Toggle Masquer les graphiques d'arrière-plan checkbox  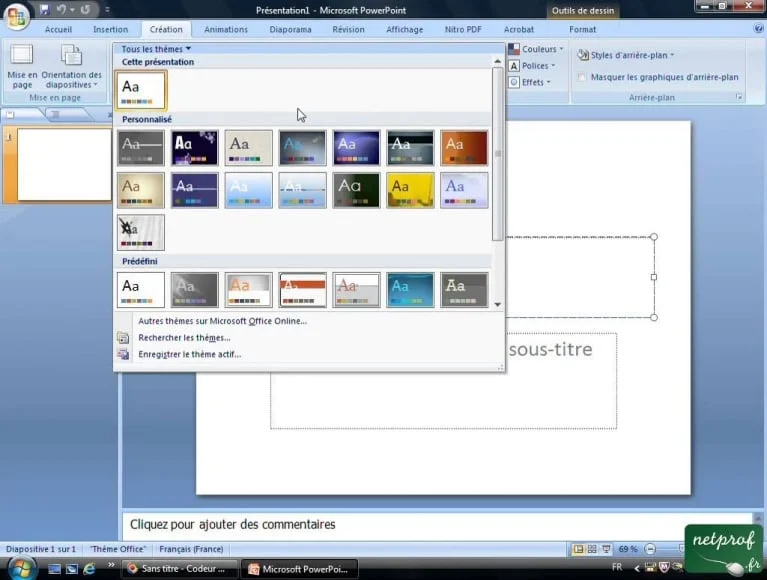tap(582, 77)
